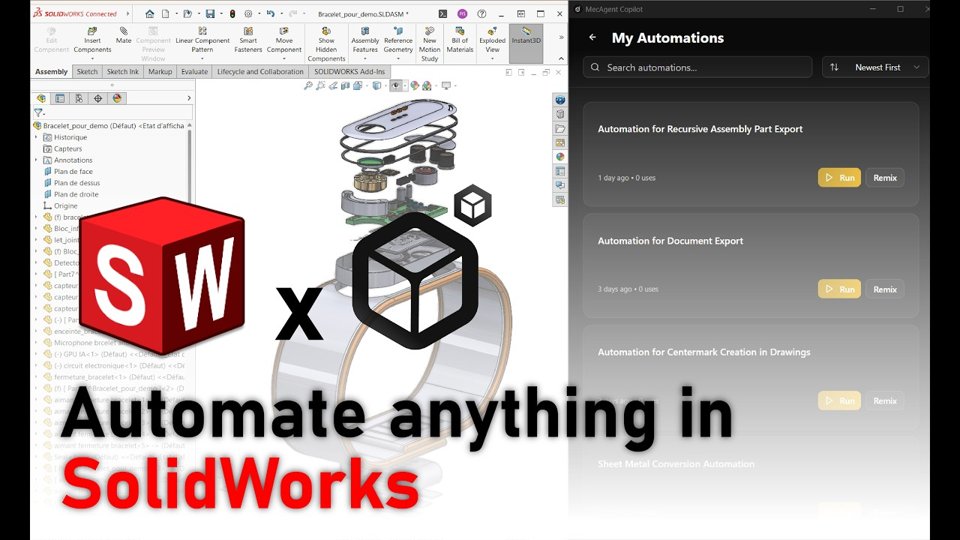This screenshot has height=540, width=960.
Task: Run the Document Export automation
Action: click(x=839, y=289)
